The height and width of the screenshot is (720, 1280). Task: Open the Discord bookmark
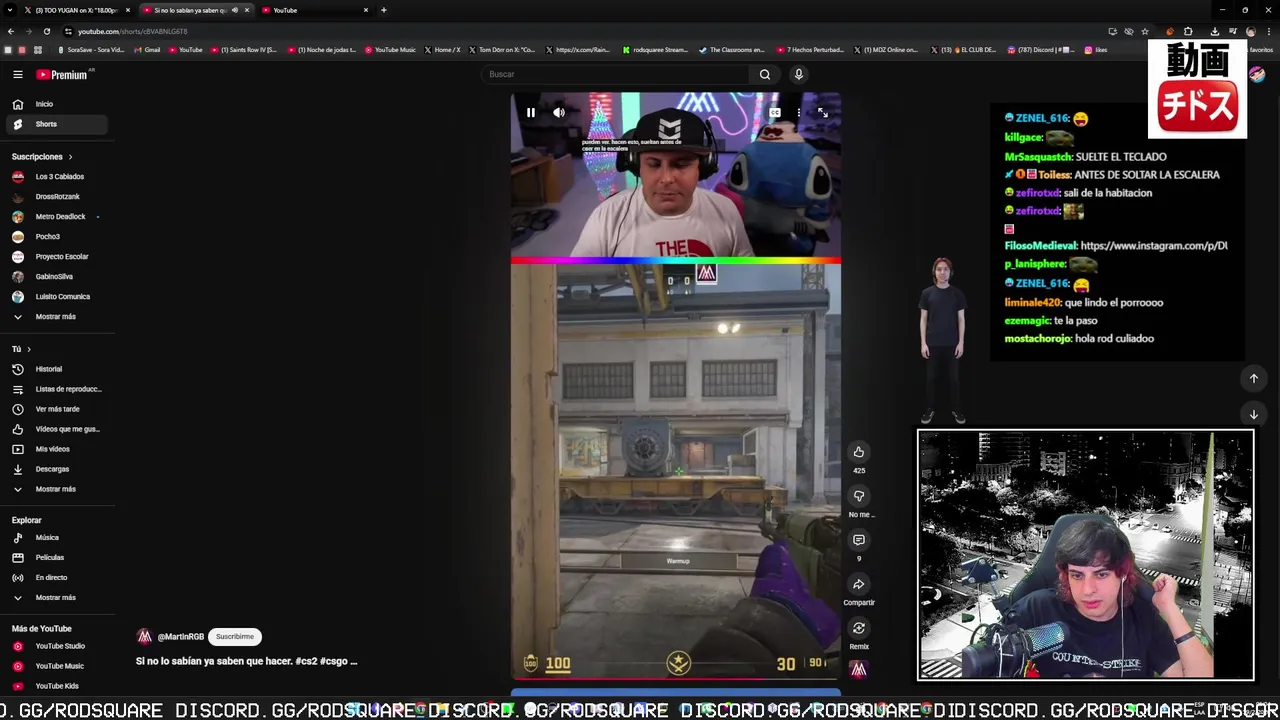click(1041, 50)
